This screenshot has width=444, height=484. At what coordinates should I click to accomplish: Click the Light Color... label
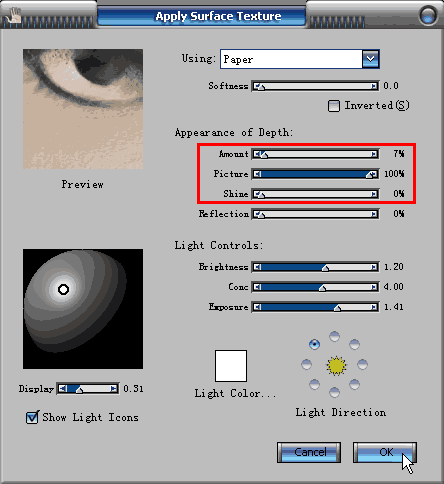coord(235,394)
